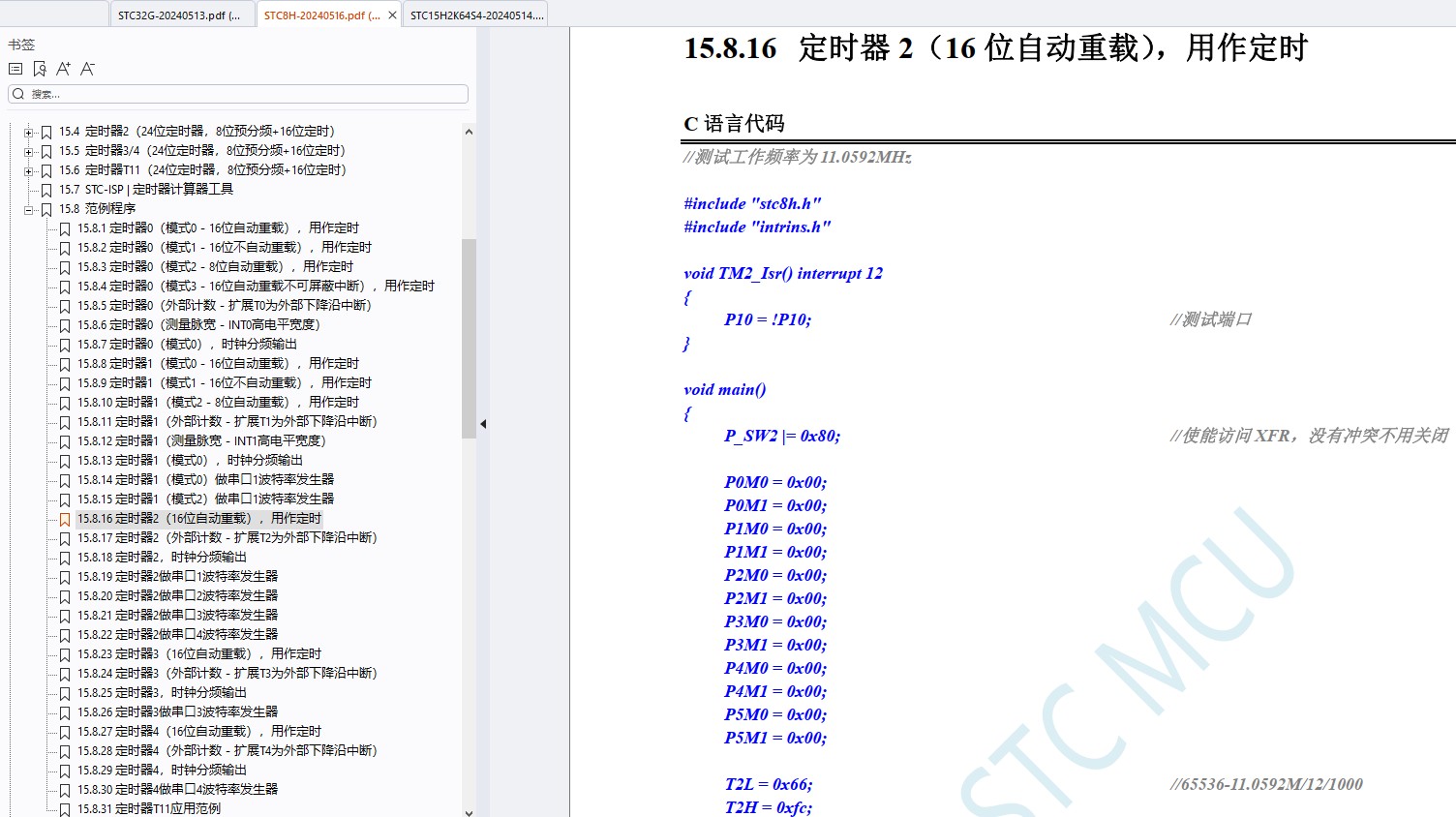Click the bookmark icon beside 15.8.12 测量脉宽
The image size is (1456, 817).
[65, 441]
